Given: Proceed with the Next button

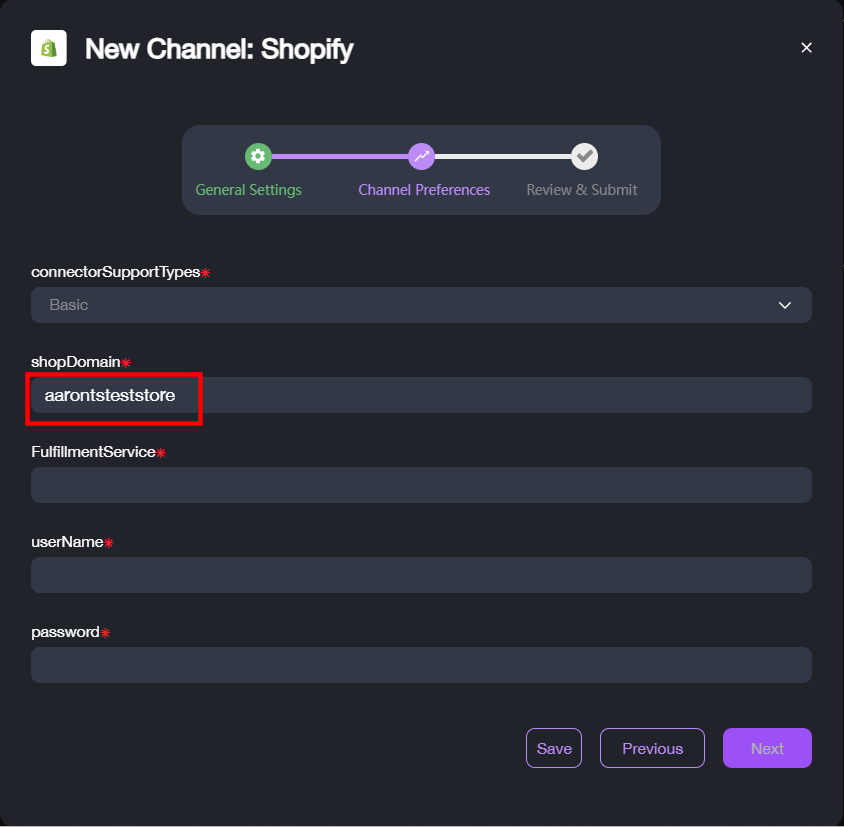Looking at the screenshot, I should 767,748.
